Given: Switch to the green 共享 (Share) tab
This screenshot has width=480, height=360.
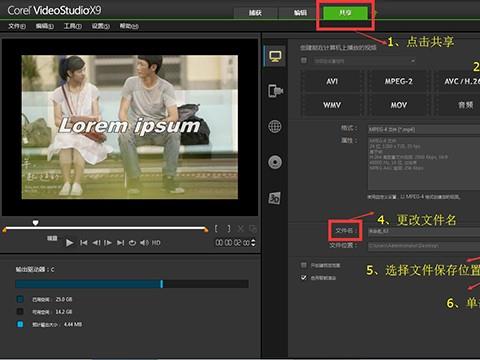Looking at the screenshot, I should pyautogui.click(x=345, y=13).
